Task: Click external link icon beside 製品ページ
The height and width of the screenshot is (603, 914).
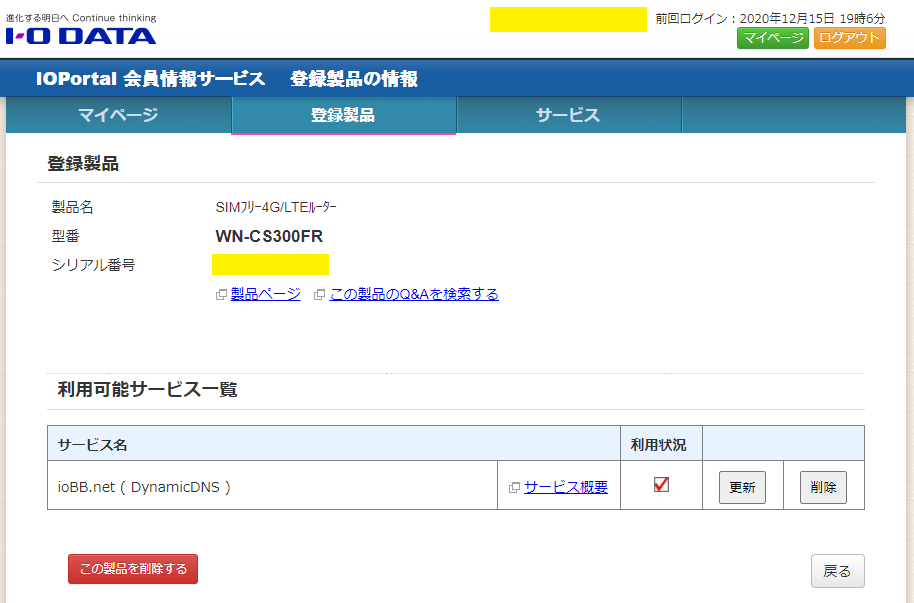Action: (x=221, y=295)
